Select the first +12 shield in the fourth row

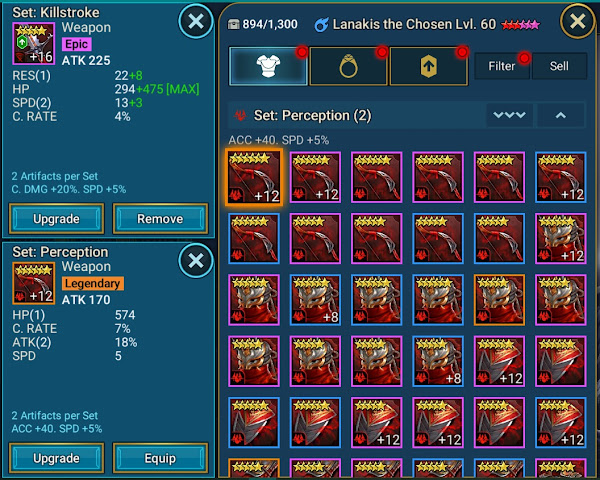499,361
